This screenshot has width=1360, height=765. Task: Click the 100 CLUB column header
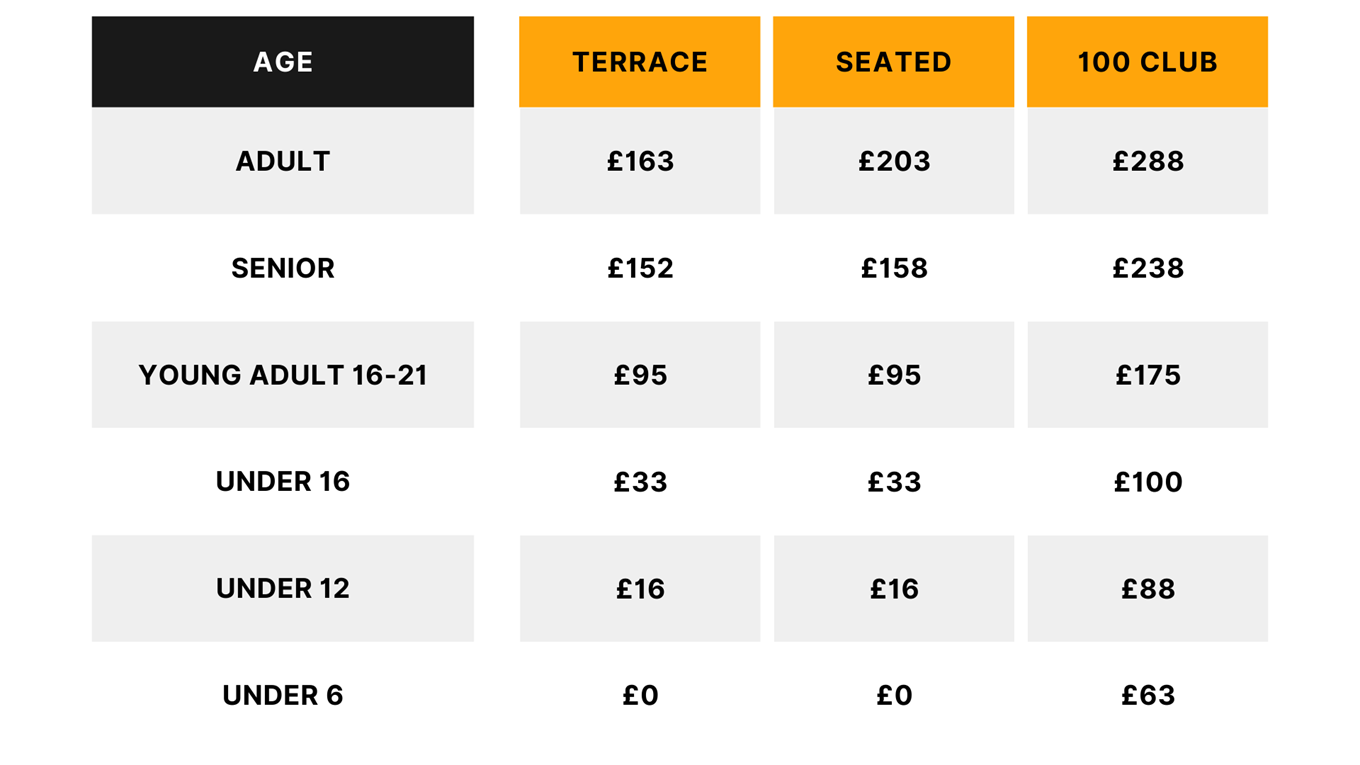click(1147, 62)
